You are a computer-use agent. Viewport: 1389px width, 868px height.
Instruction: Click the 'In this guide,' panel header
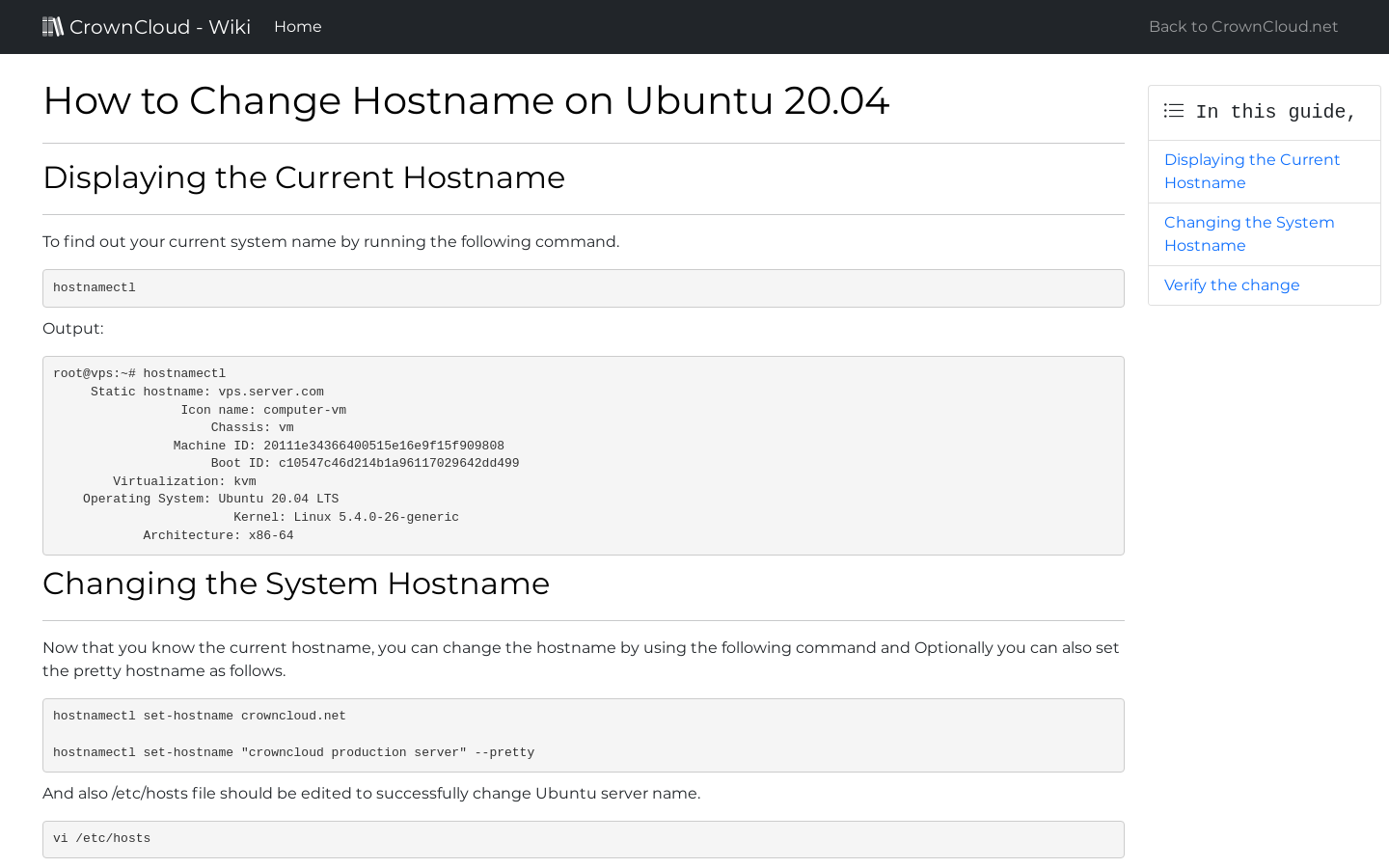(x=1265, y=113)
